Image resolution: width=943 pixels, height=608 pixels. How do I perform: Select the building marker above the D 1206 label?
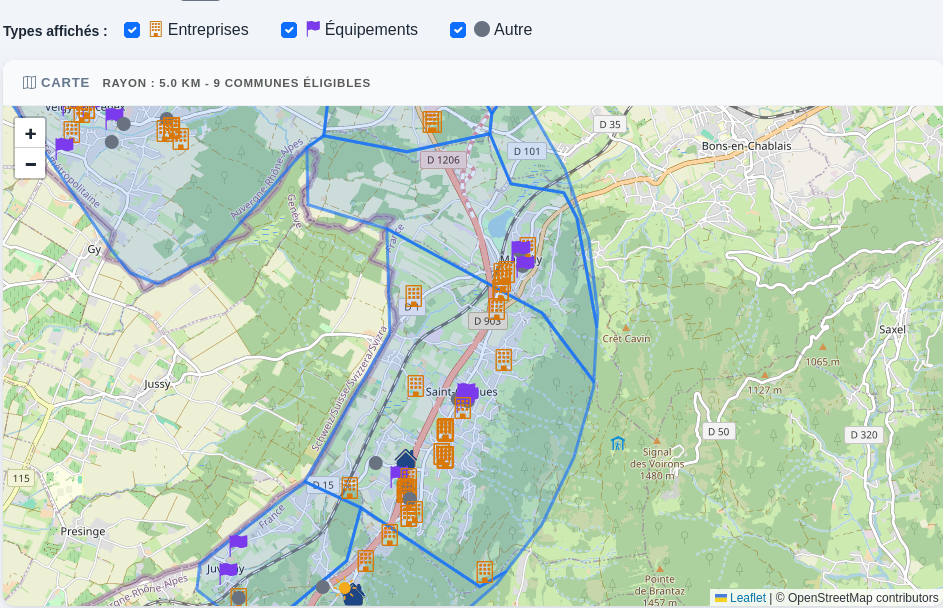(432, 121)
